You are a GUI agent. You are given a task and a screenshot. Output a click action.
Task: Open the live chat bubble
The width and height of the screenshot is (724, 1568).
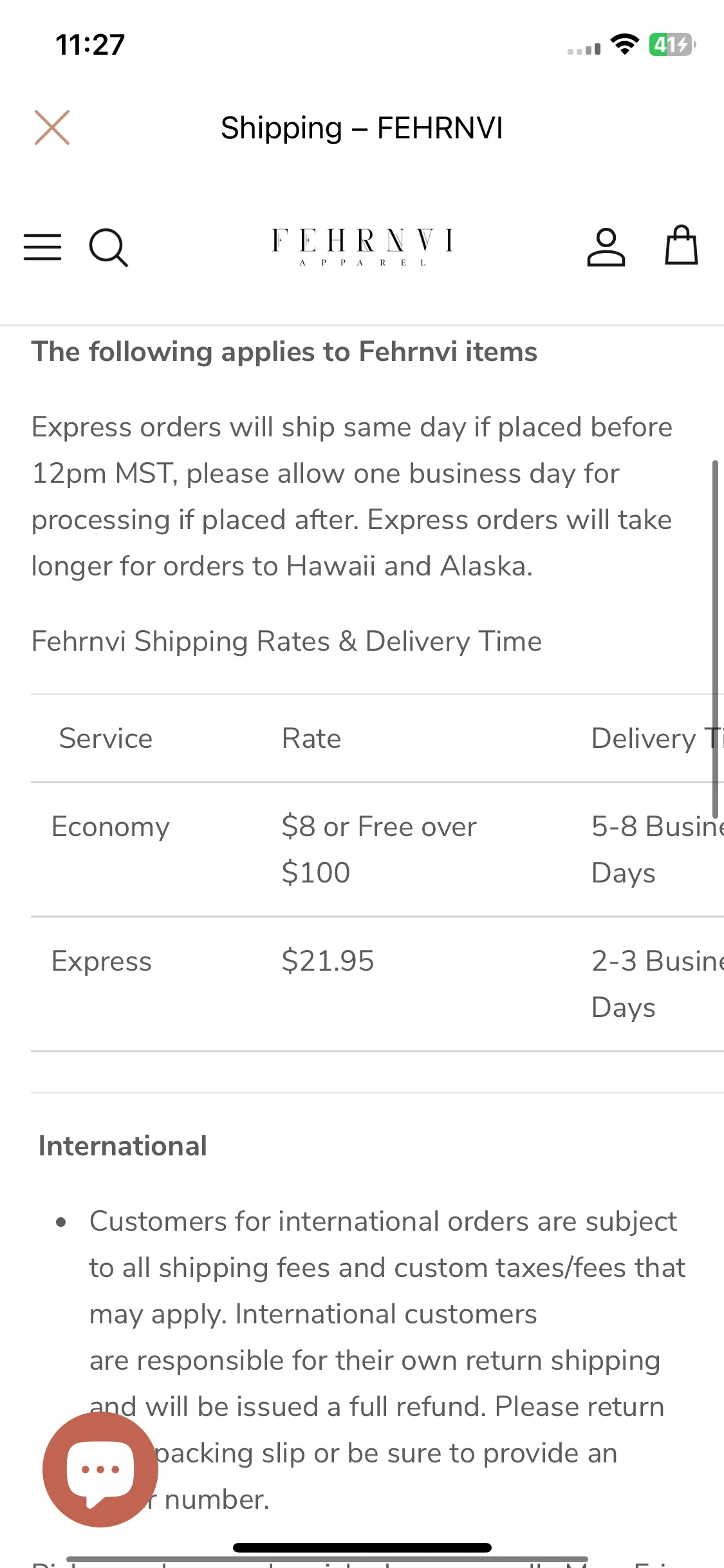coord(100,1469)
